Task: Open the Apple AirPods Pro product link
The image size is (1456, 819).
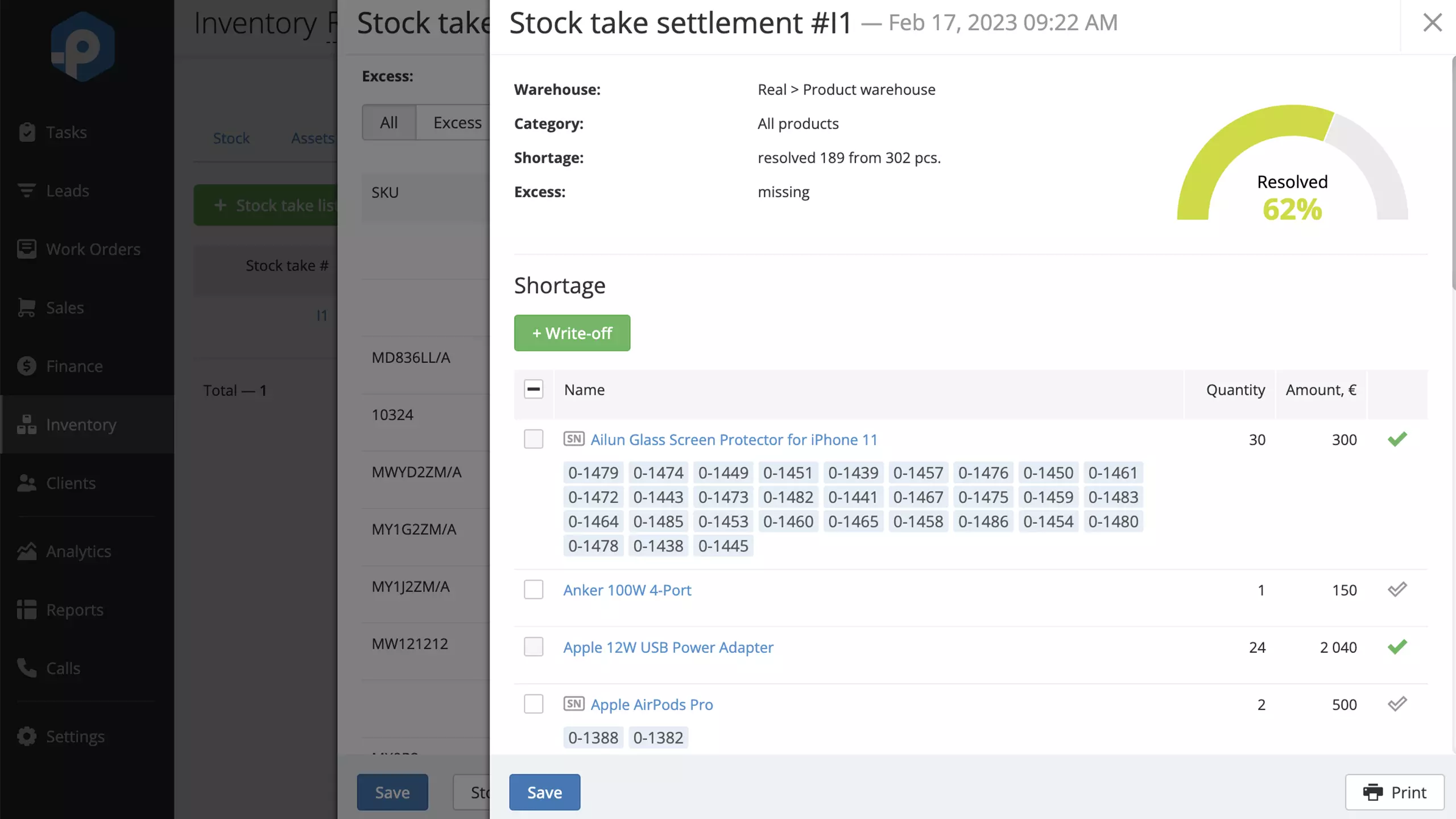Action: (652, 705)
